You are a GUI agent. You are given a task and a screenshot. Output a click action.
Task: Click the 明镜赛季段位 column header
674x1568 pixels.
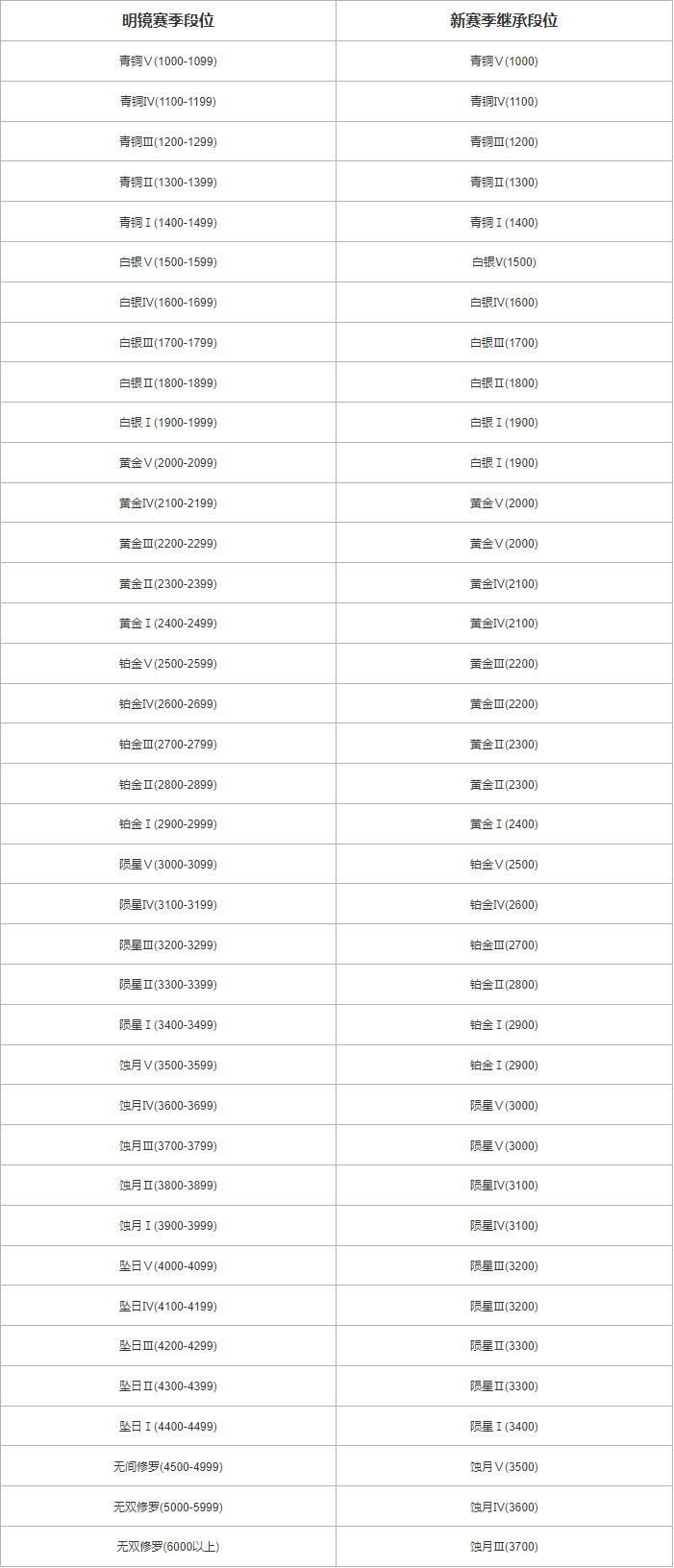168,20
